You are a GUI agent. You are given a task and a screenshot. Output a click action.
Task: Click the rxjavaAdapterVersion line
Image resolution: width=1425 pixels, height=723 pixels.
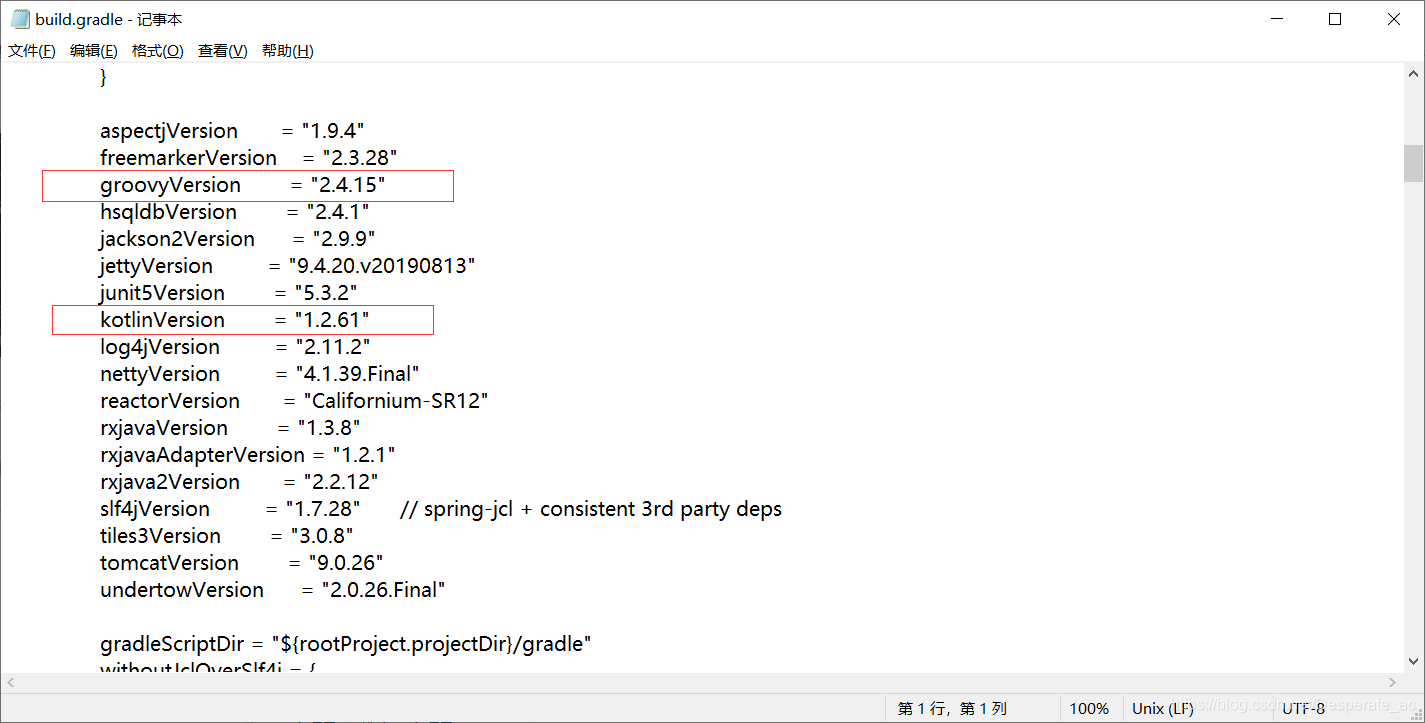click(248, 455)
